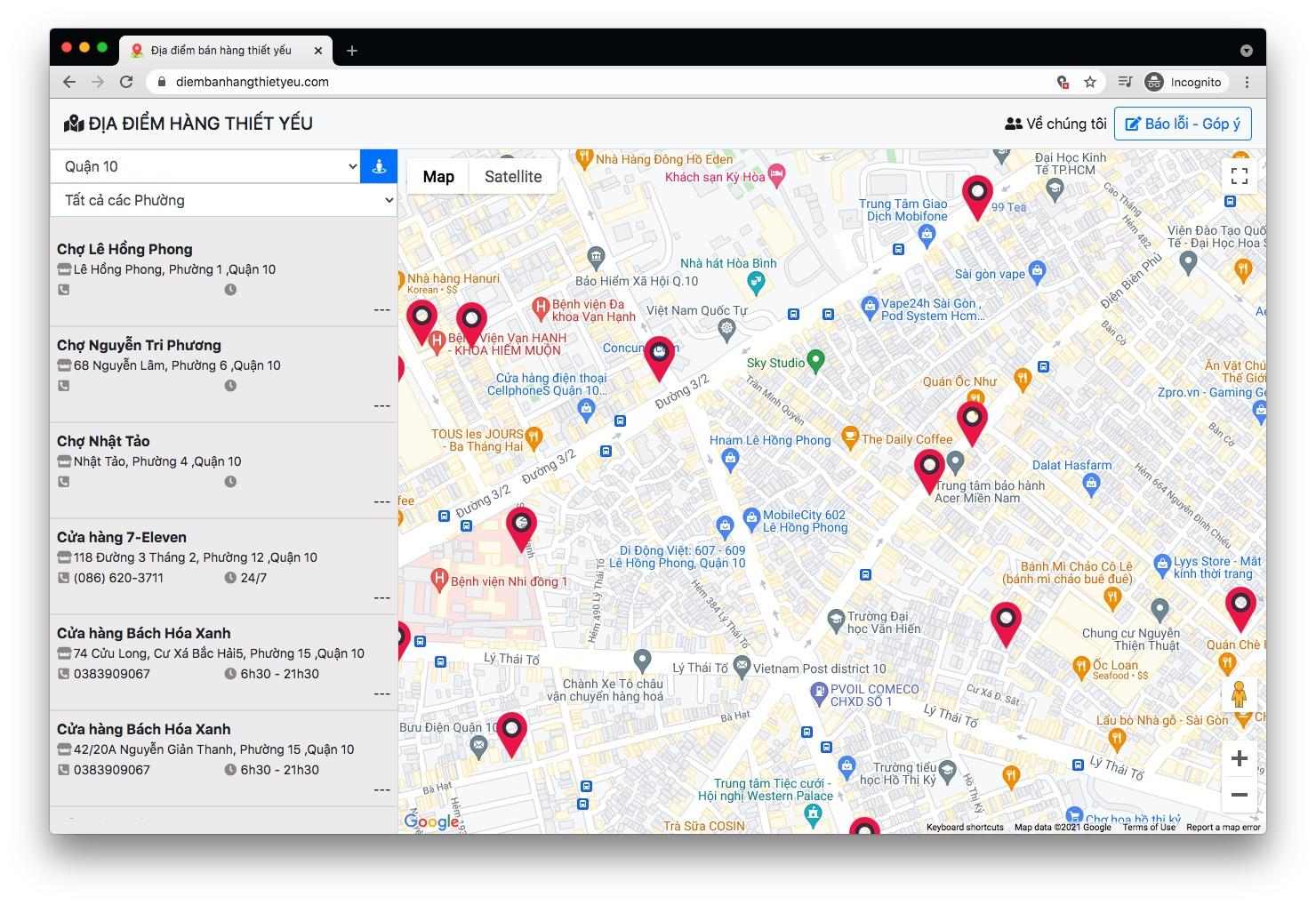Image resolution: width=1316 pixels, height=905 pixels.
Task: Click Báo lỗi - Góp ý button
Action: pos(1183,124)
